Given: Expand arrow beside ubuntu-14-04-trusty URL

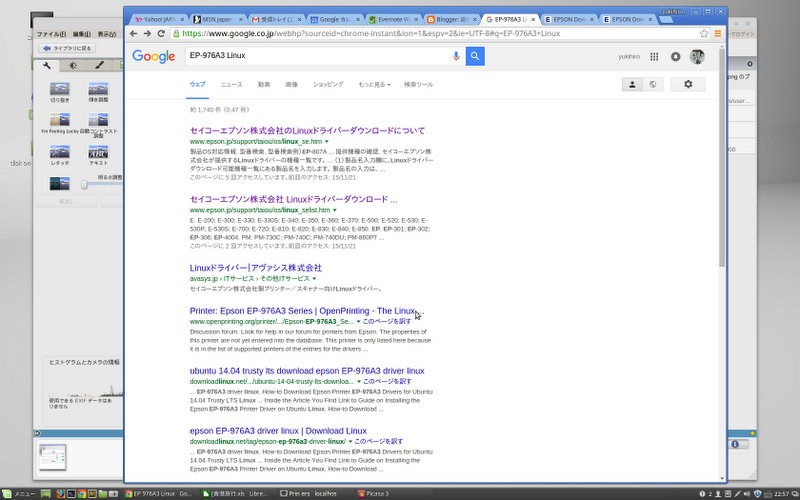Looking at the screenshot, I should 359,382.
